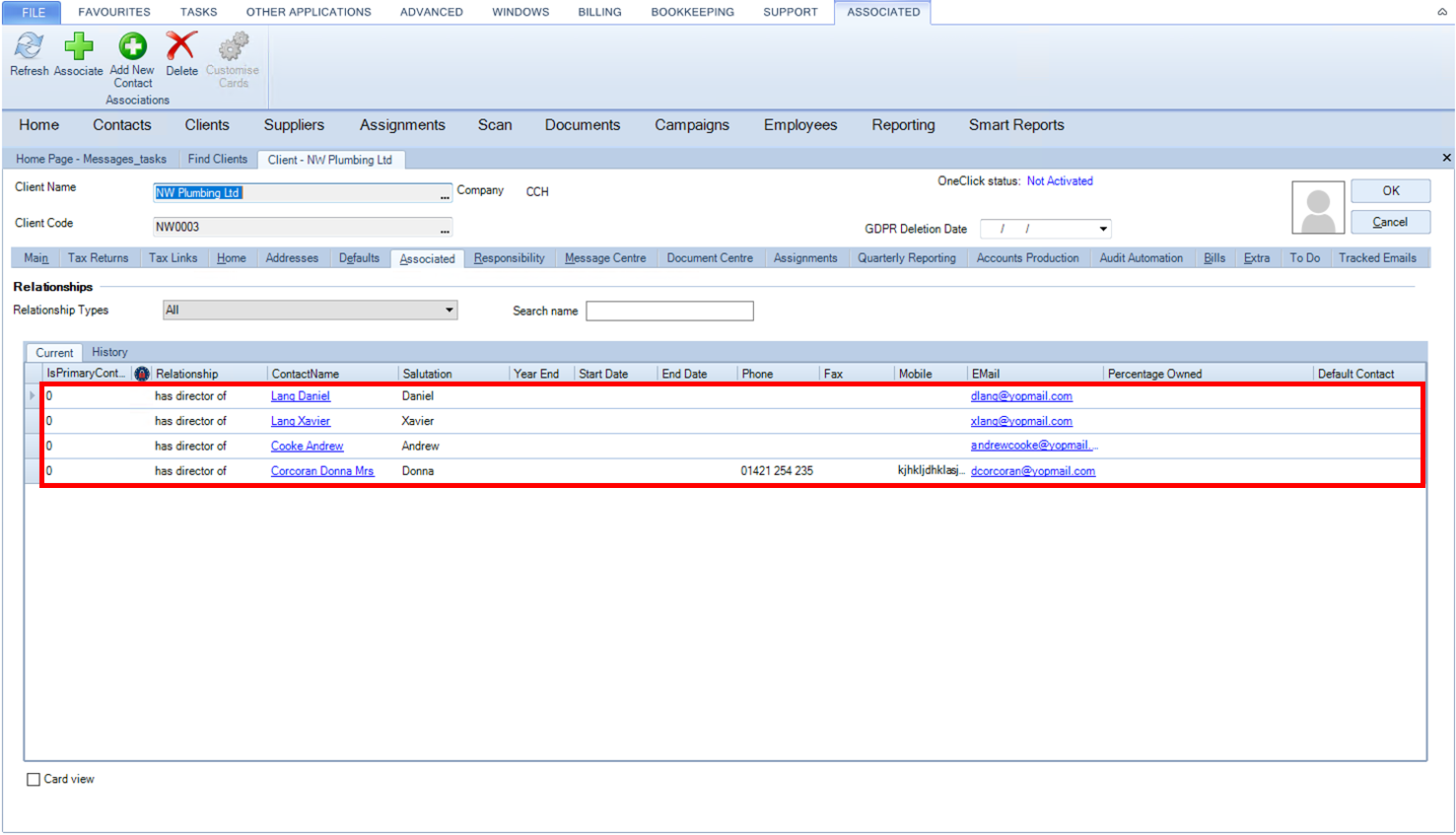Click the green Associate plus icon

[79, 46]
